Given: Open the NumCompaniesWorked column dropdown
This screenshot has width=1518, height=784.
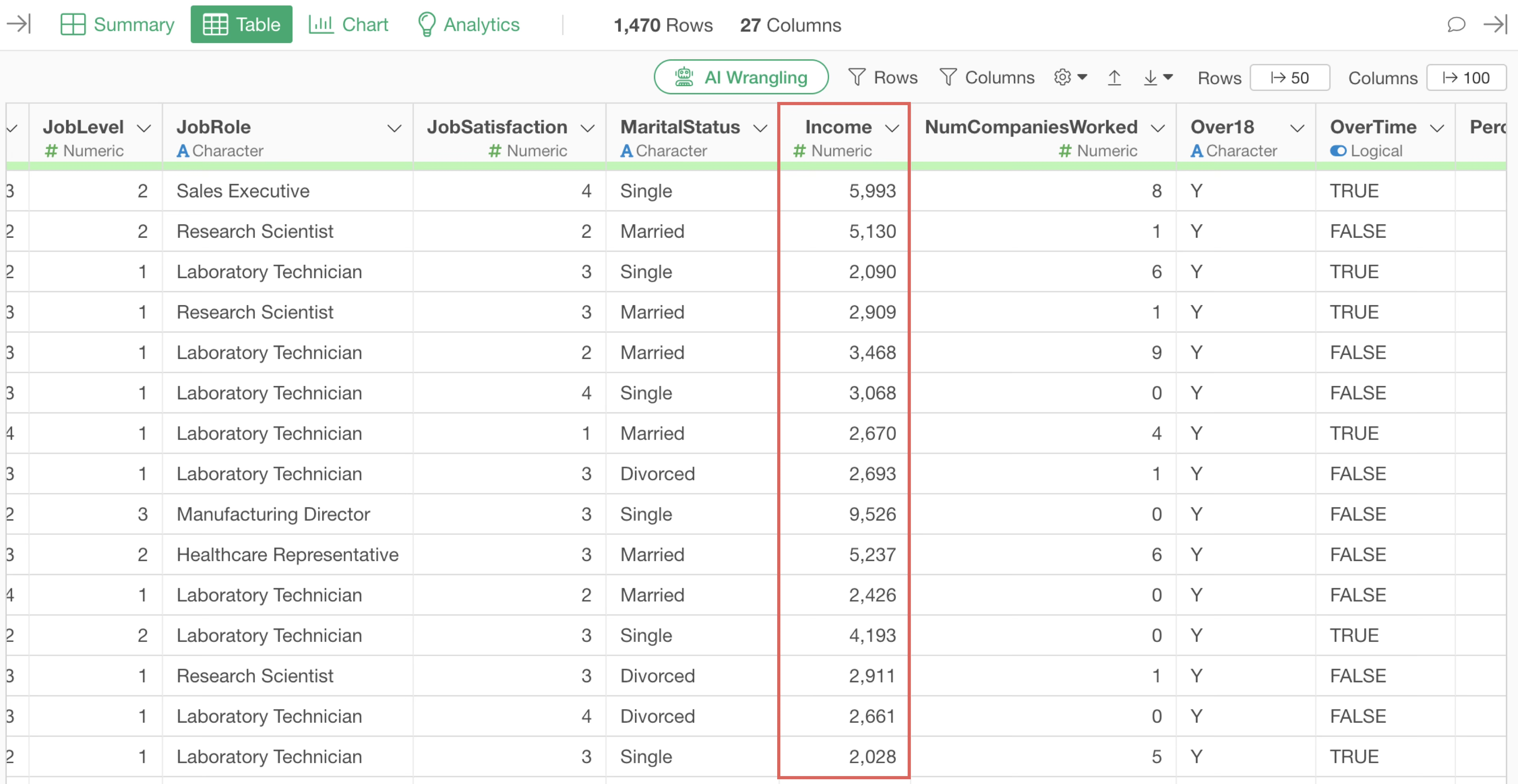Looking at the screenshot, I should click(x=1158, y=128).
